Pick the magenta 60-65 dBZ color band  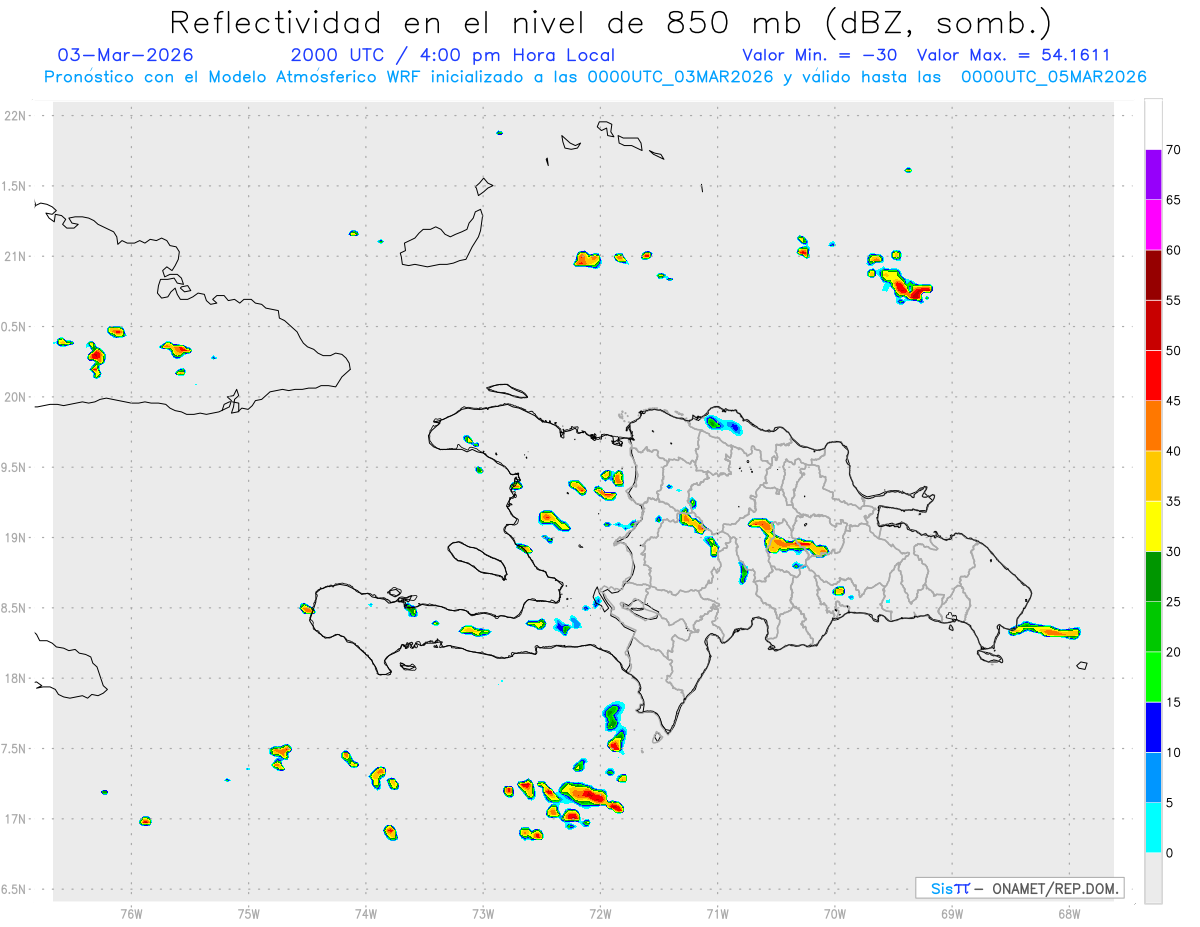click(x=1154, y=224)
